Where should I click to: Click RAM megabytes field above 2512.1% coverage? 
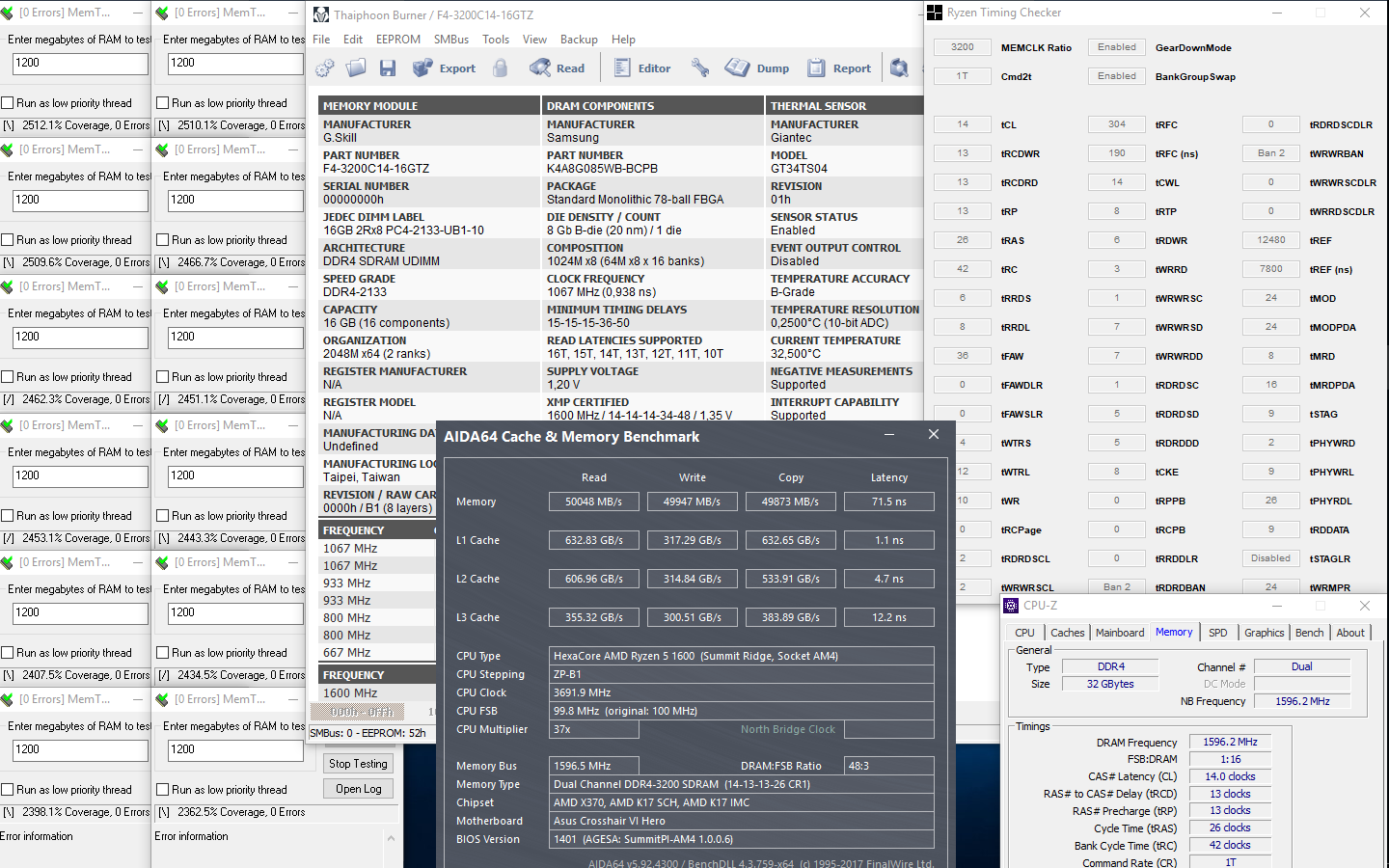click(x=80, y=64)
